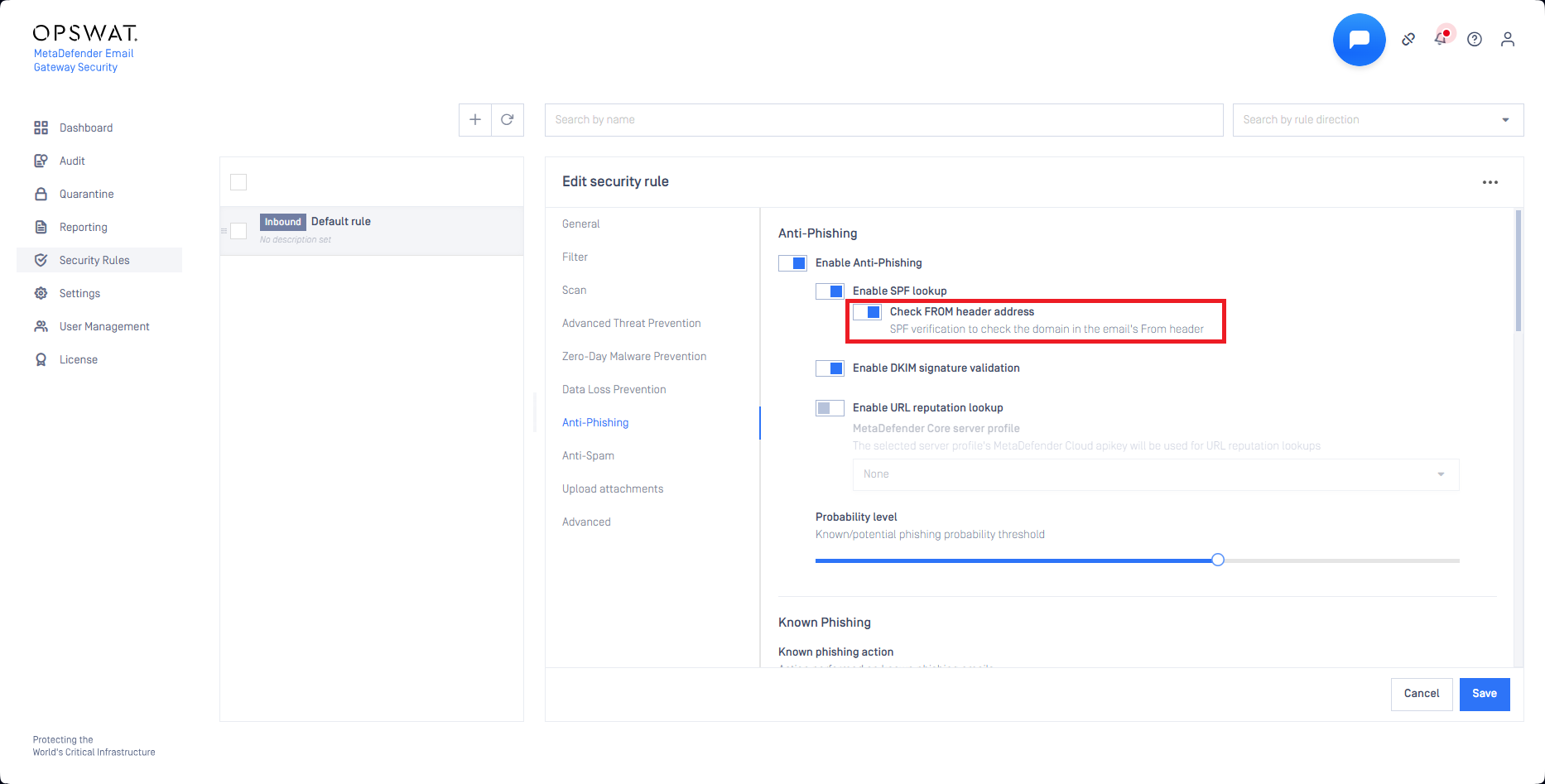The width and height of the screenshot is (1545, 784).
Task: Click the Probability level slider handle
Action: tap(1218, 560)
